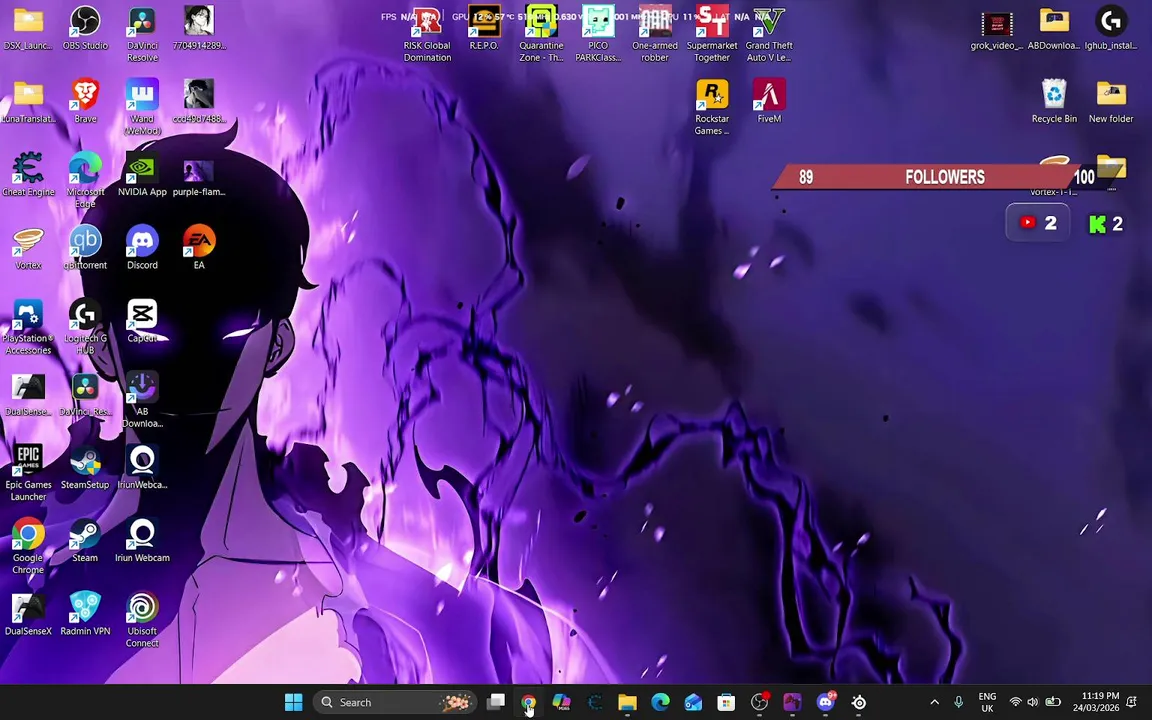Open the Vortex shortcut in the left column
Image resolution: width=1152 pixels, height=720 pixels.
[x=28, y=248]
